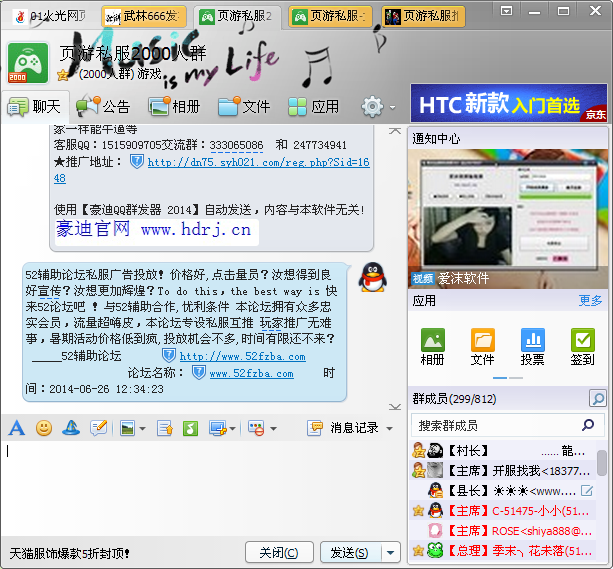
Task: Click the 豪迪官网 www.hdrj.cn image
Action: (157, 232)
